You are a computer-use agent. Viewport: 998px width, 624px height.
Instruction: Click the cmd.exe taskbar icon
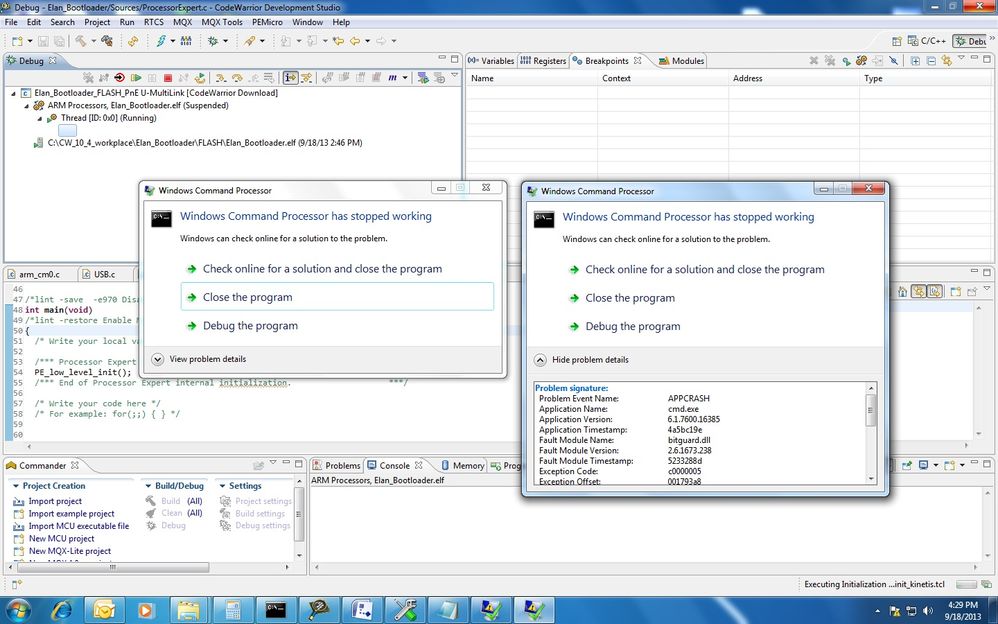275,610
